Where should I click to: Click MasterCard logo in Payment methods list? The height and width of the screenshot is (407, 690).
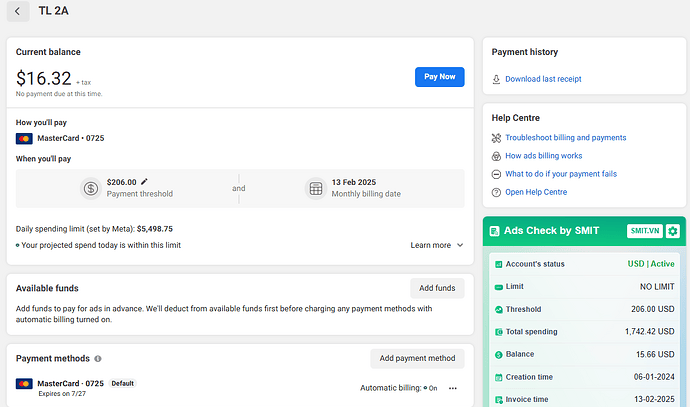click(24, 384)
